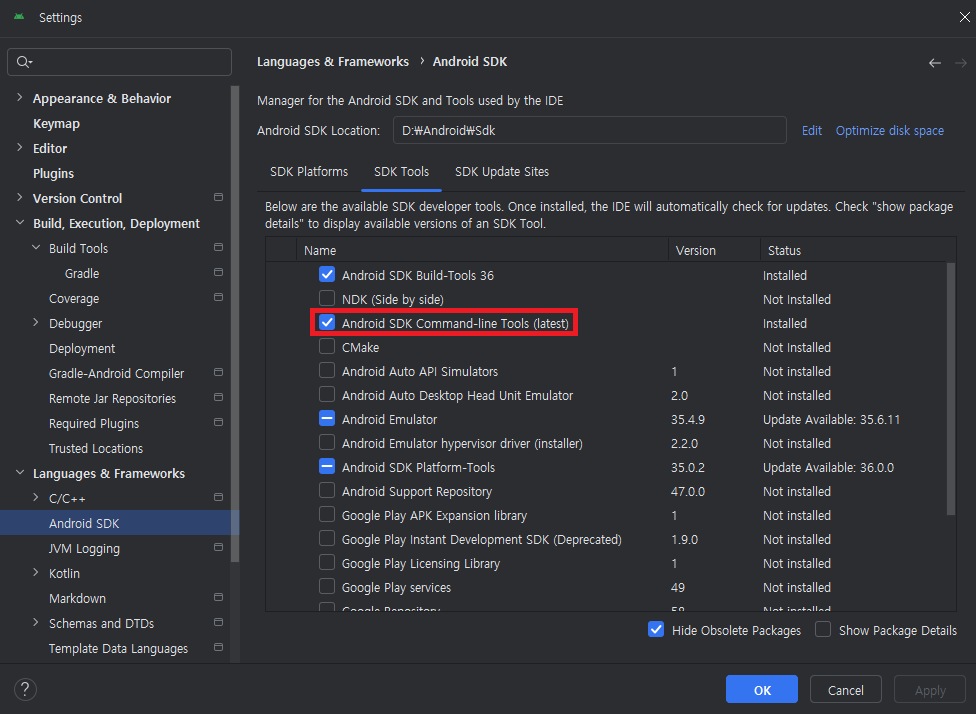Click project-level icon beside Gradle-Android Compiler
976x714 pixels.
[x=218, y=372]
